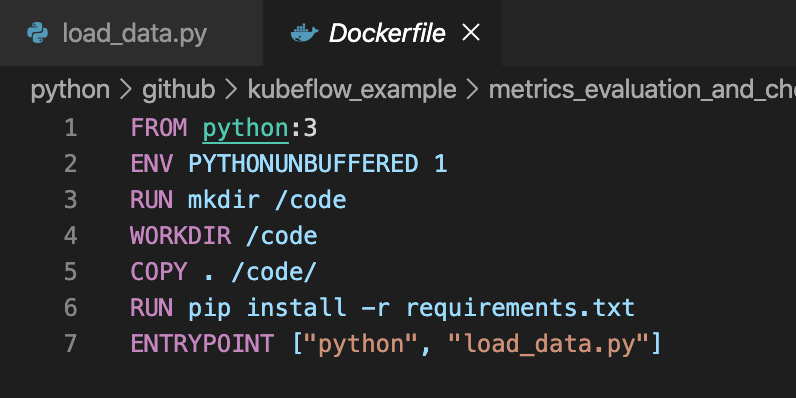This screenshot has width=796, height=398.
Task: Switch to the load_data.py tab
Action: (x=131, y=33)
